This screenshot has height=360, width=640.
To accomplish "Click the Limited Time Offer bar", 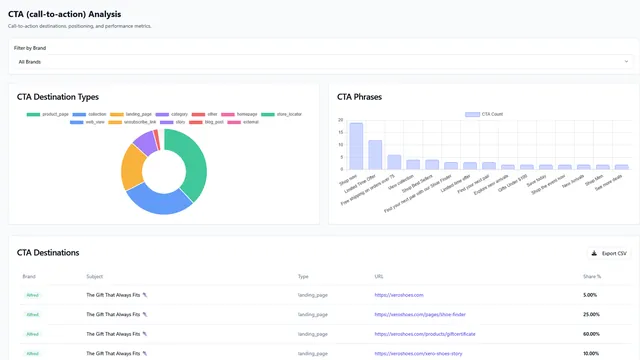I will point(375,155).
